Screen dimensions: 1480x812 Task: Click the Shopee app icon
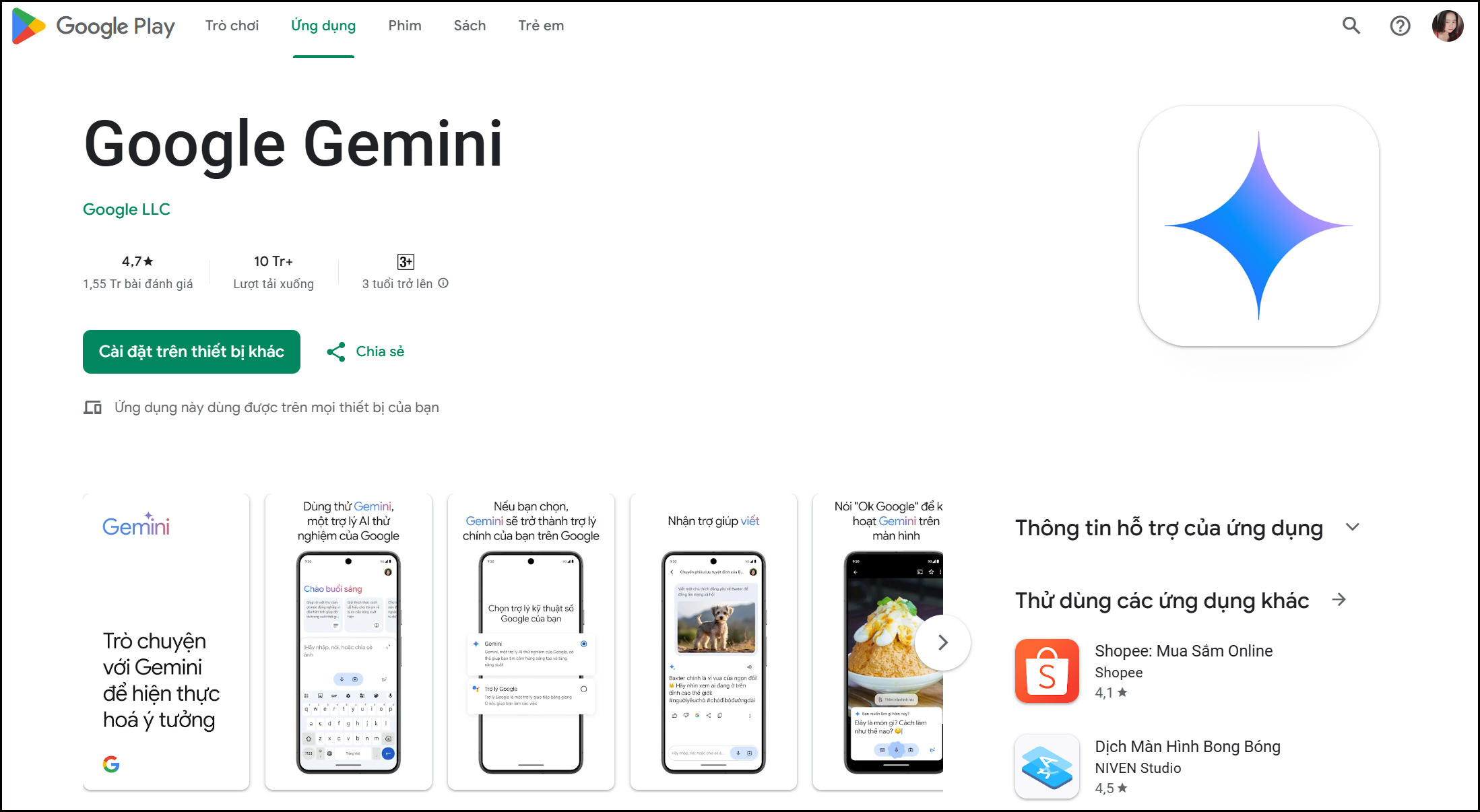(x=1047, y=670)
